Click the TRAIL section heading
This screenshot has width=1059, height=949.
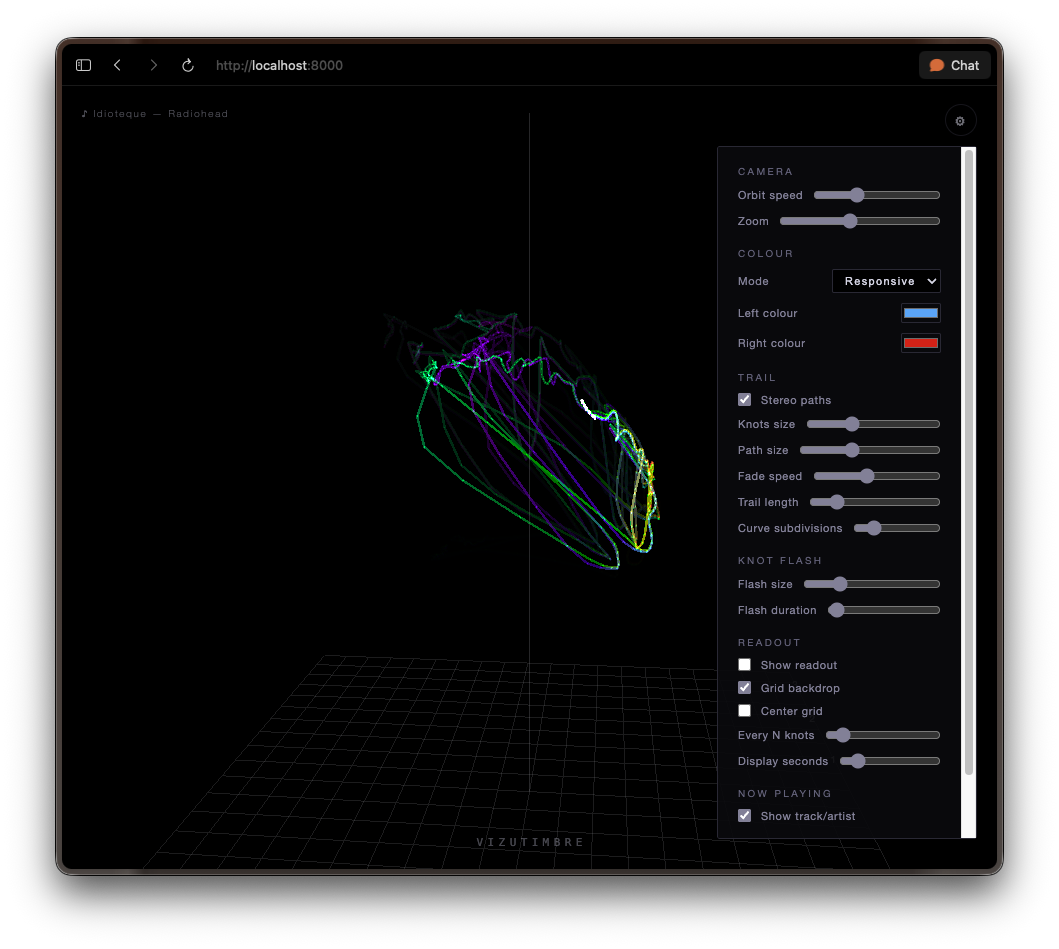click(756, 378)
